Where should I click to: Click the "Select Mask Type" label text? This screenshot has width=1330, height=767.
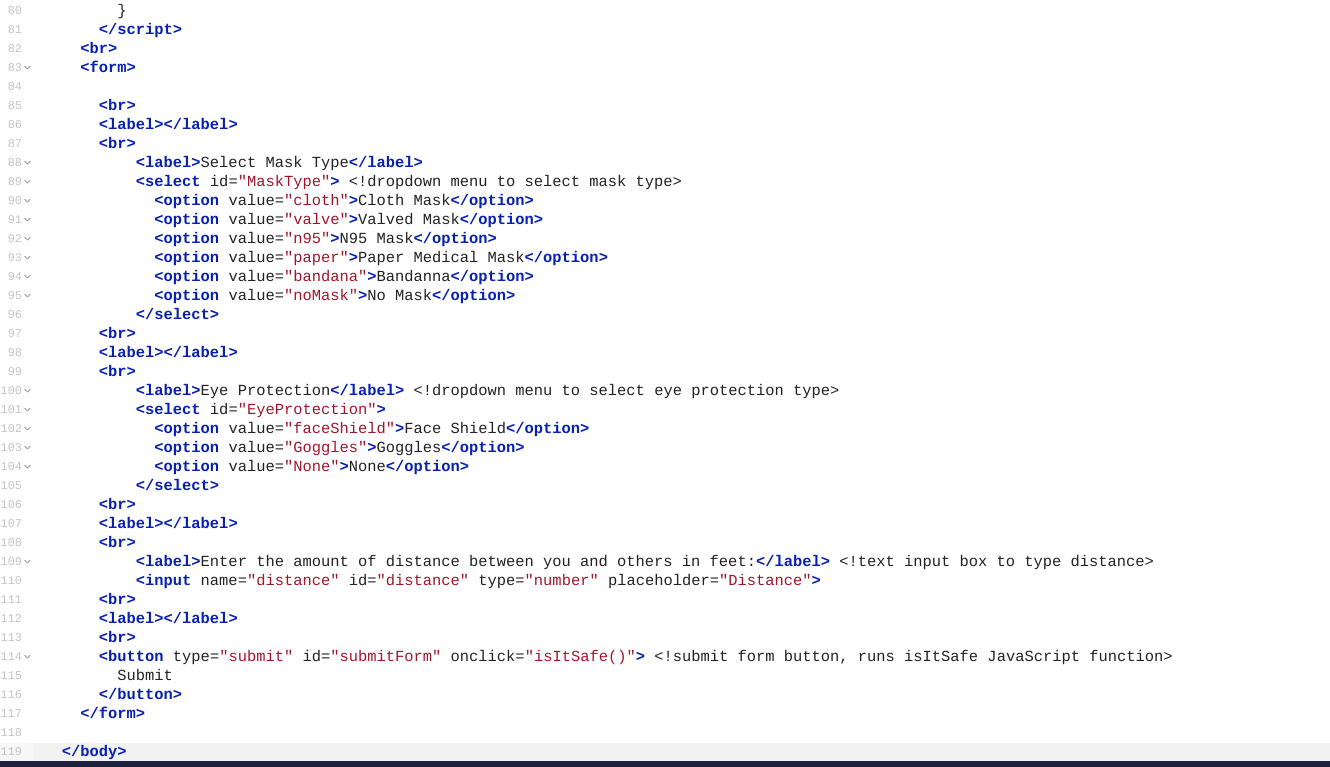(275, 163)
